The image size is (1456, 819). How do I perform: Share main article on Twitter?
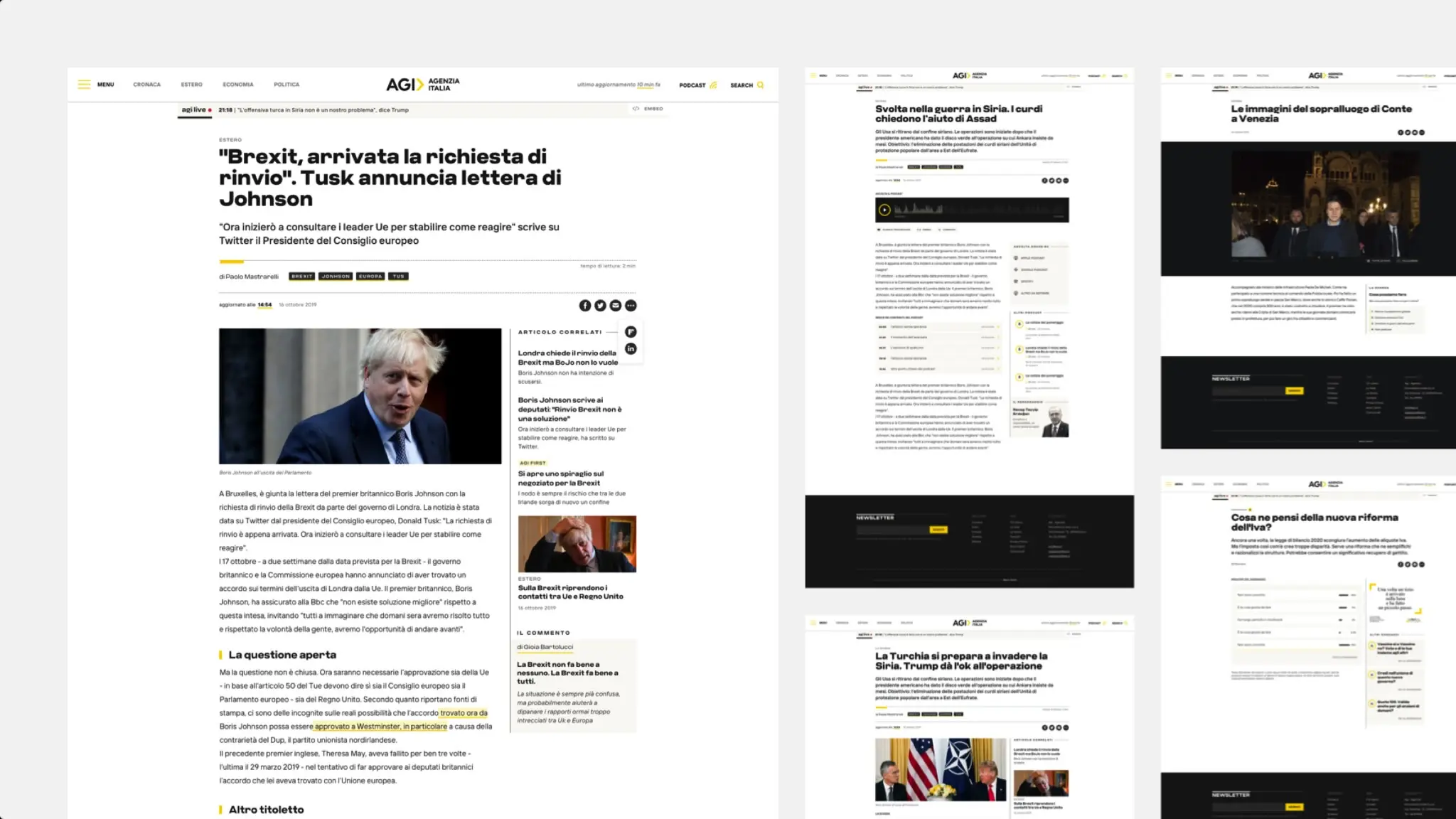600,305
